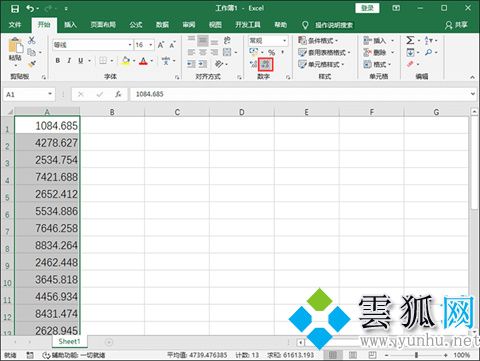Screen dimensions: 480x361
Task: Click the Insert cells button
Action: (x=379, y=40)
